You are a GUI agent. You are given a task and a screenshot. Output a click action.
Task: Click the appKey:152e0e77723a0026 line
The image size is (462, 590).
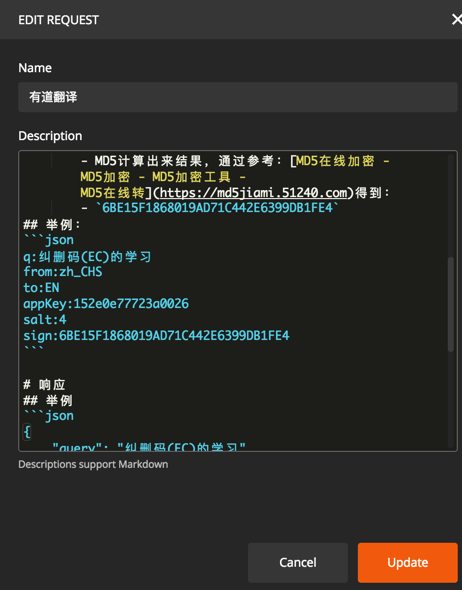coord(106,304)
